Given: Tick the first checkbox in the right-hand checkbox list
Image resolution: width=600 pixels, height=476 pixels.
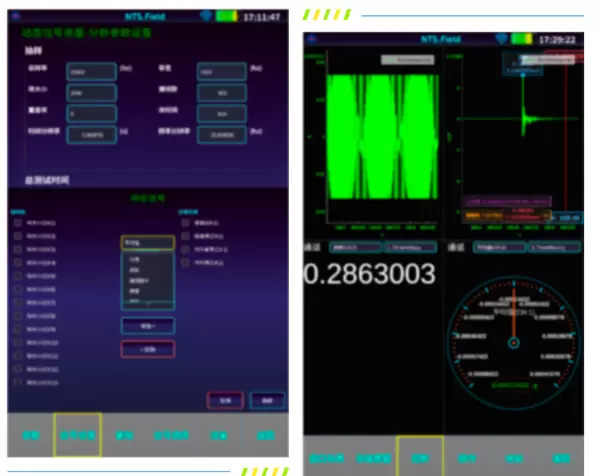Looking at the screenshot, I should coord(185,223).
